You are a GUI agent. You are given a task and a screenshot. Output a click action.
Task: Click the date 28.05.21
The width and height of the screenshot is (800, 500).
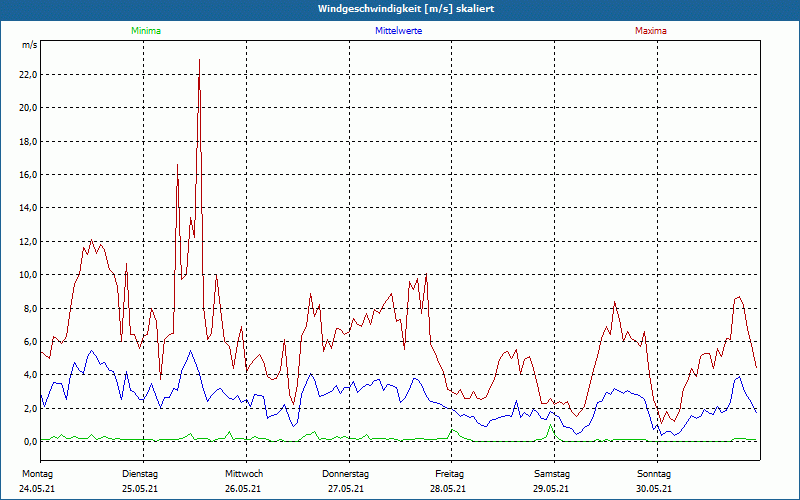click(x=448, y=489)
